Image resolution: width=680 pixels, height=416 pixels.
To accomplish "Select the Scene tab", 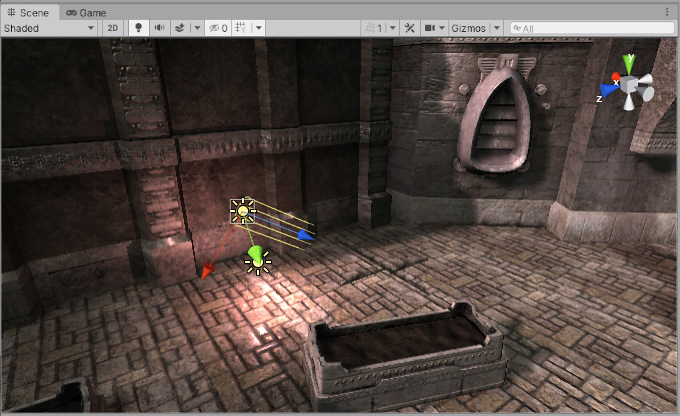I will (28, 12).
